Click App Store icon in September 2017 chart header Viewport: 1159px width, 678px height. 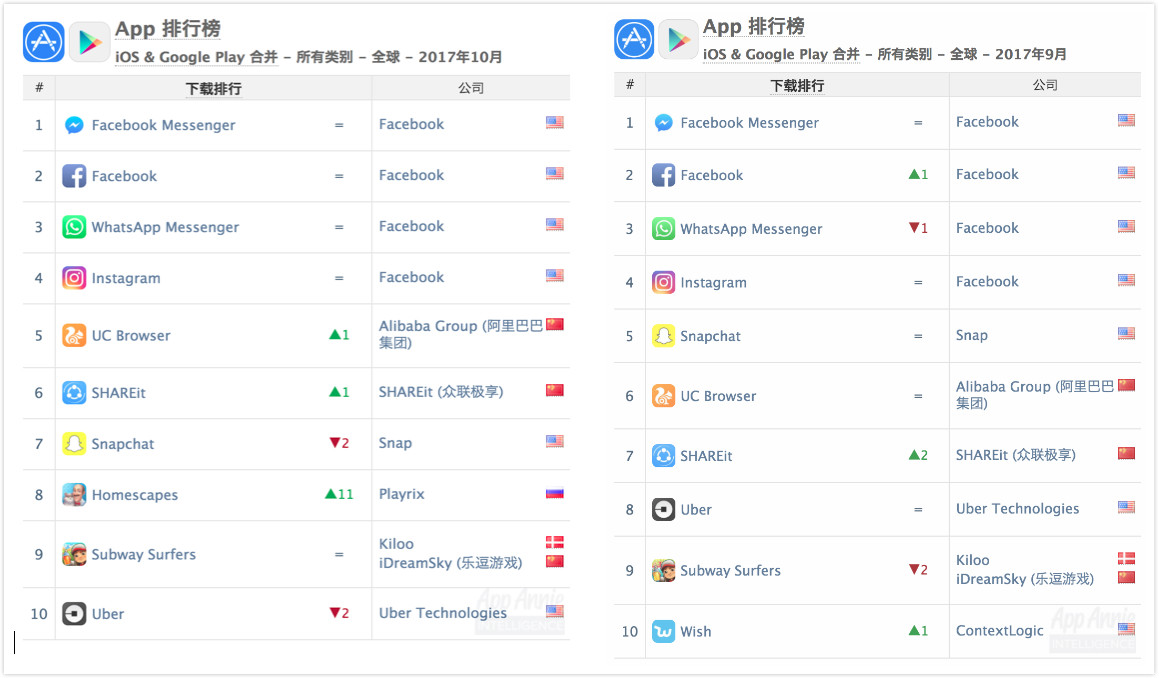[x=634, y=39]
